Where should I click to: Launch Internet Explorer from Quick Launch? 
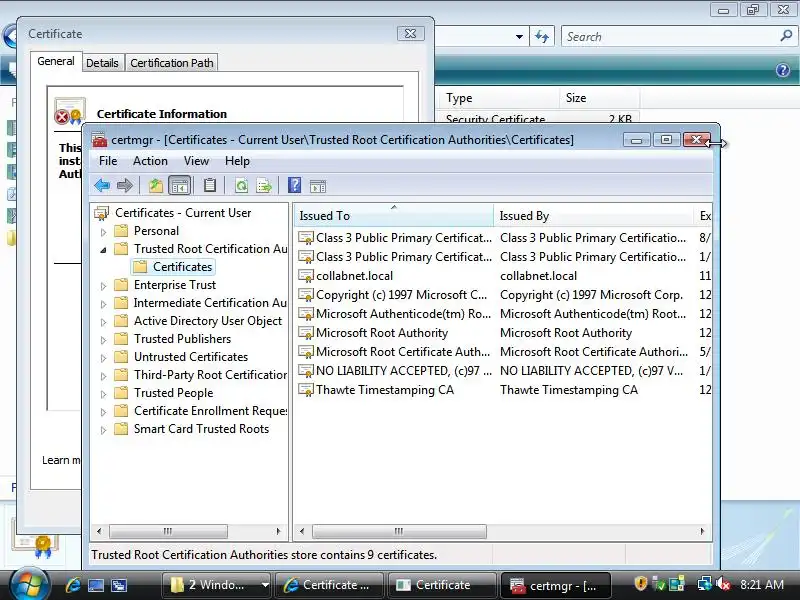(73, 585)
